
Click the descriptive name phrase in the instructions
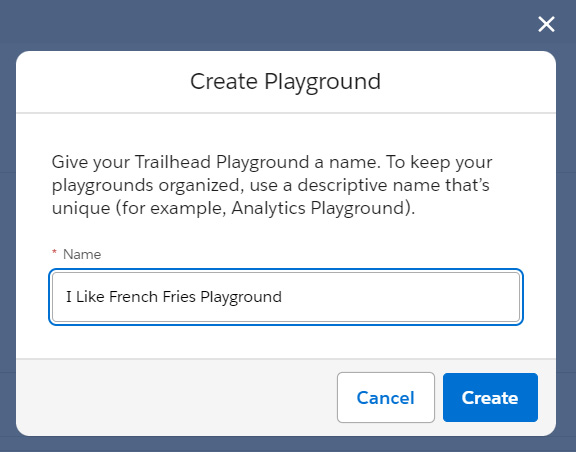pyautogui.click(x=370, y=185)
